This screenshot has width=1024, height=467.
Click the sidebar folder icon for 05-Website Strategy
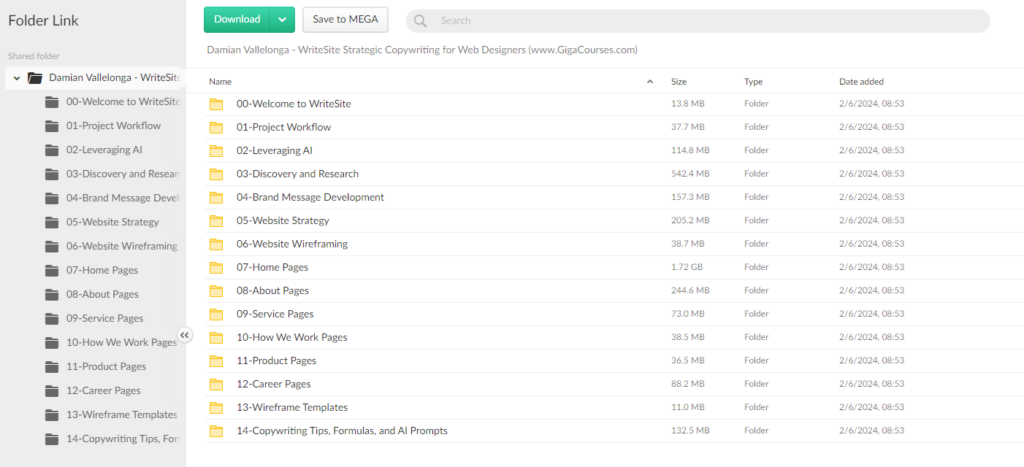point(52,222)
